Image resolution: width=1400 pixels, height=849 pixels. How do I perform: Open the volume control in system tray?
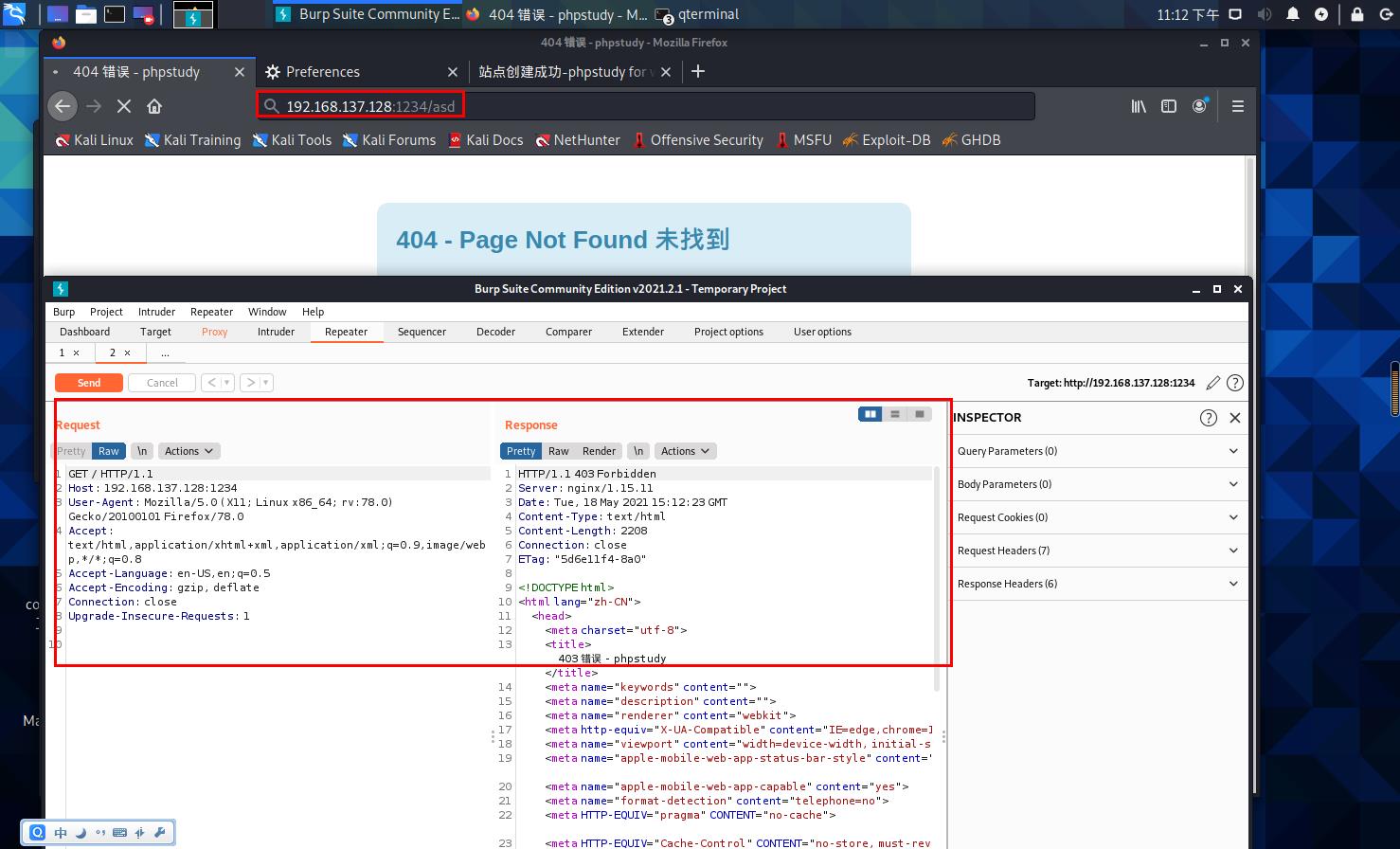click(1265, 14)
